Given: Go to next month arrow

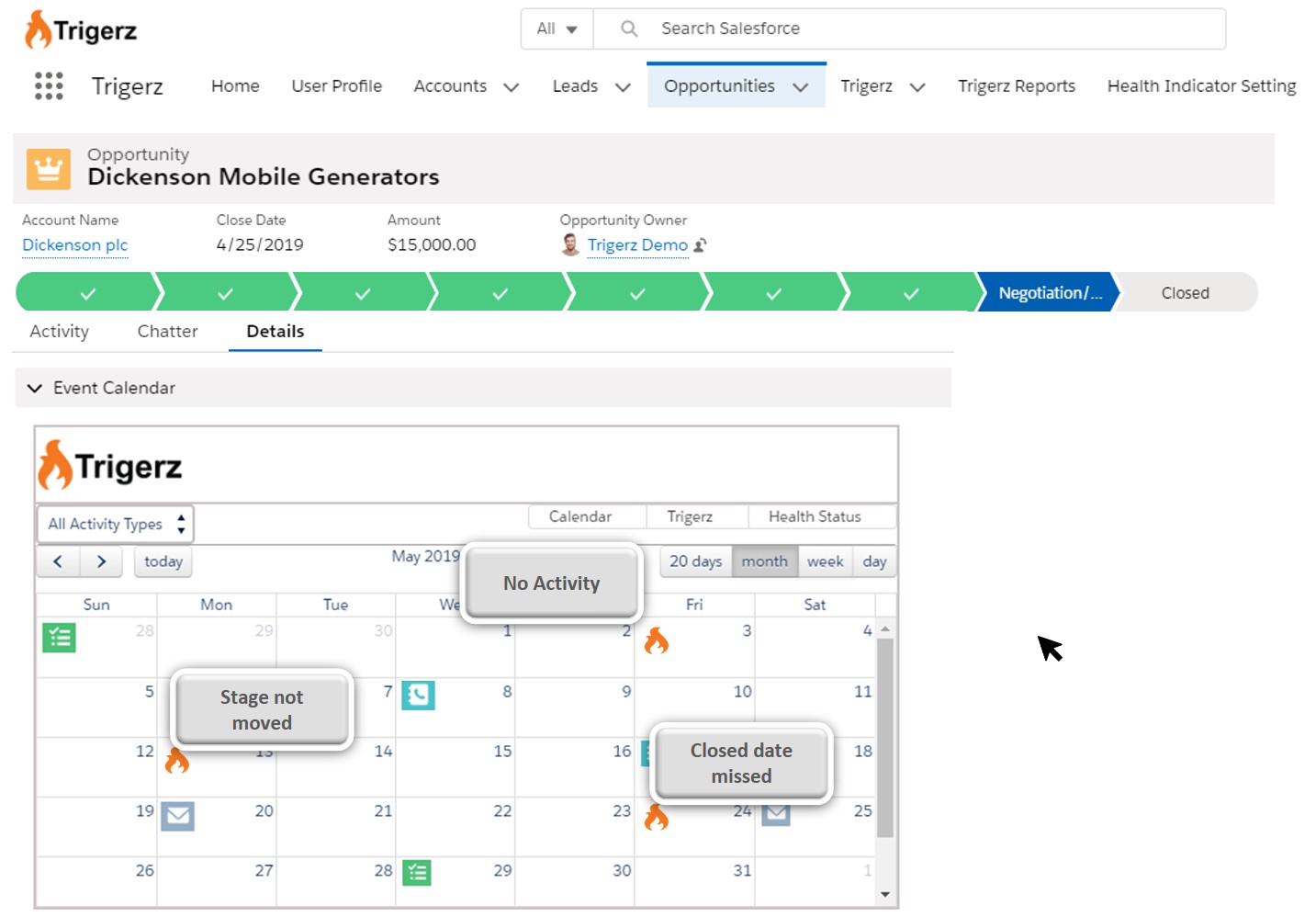Looking at the screenshot, I should [x=101, y=561].
